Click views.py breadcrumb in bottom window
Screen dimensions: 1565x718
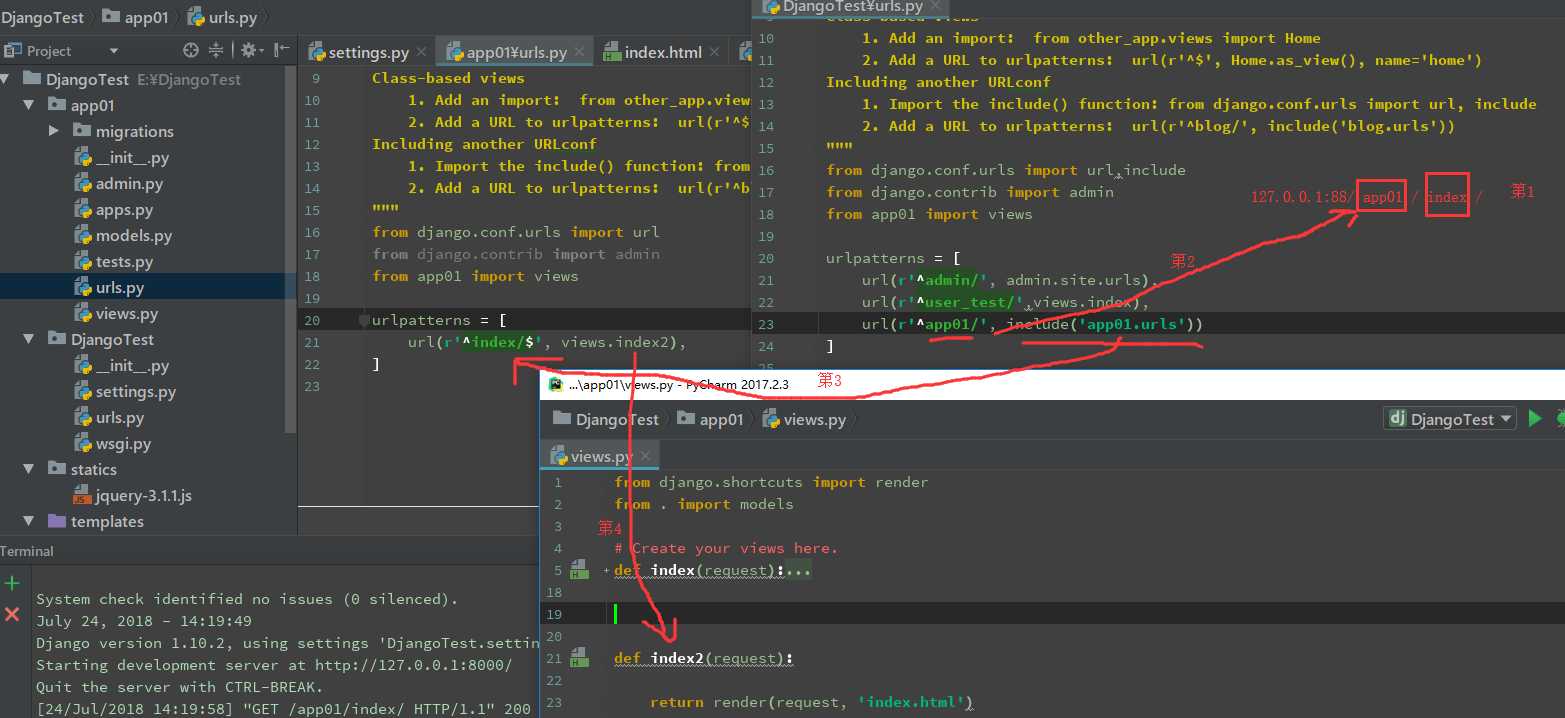pyautogui.click(x=805, y=419)
